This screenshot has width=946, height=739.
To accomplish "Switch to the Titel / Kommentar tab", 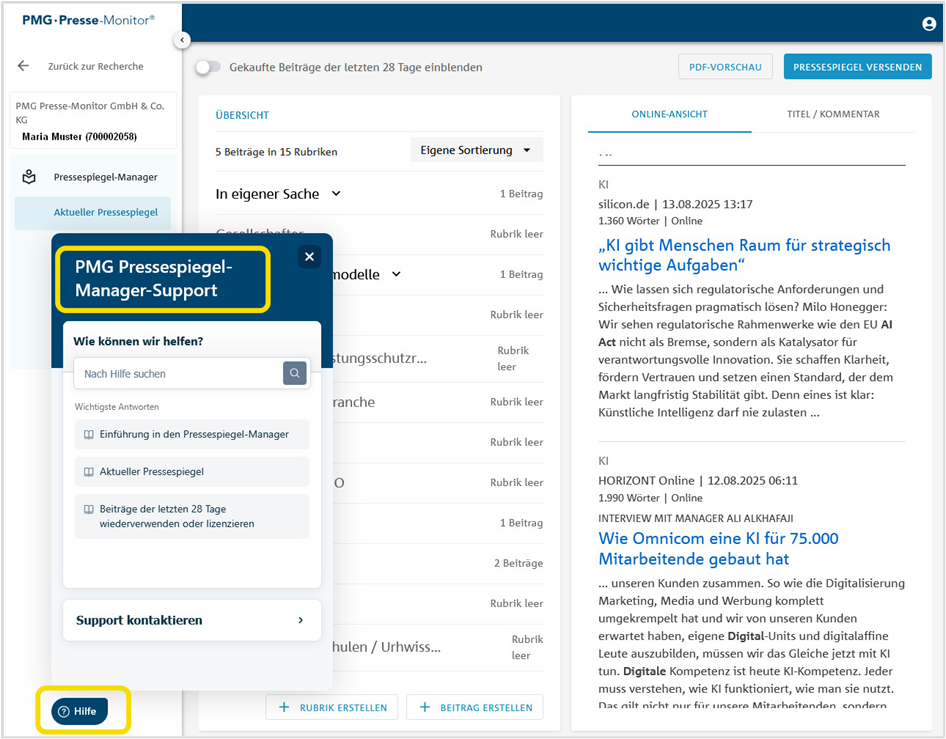I will pyautogui.click(x=833, y=114).
